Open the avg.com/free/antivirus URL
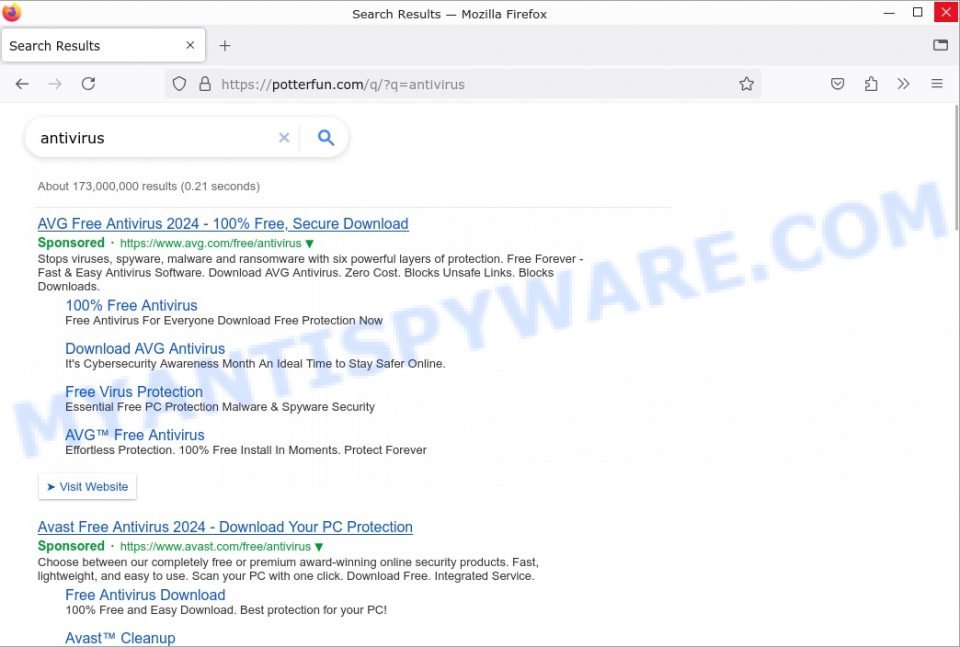The height and width of the screenshot is (647, 960). [x=211, y=243]
